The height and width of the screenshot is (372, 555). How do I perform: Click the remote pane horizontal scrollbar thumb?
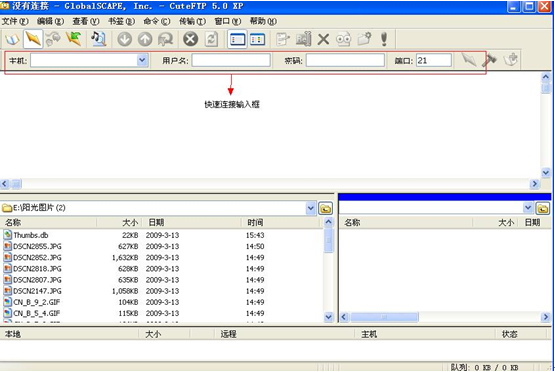coord(384,317)
